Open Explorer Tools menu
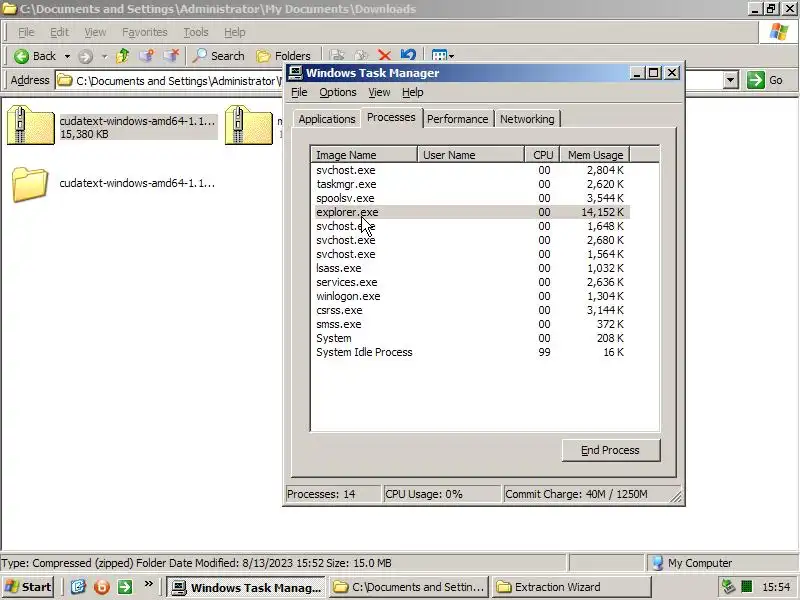The image size is (800, 600). tap(195, 32)
